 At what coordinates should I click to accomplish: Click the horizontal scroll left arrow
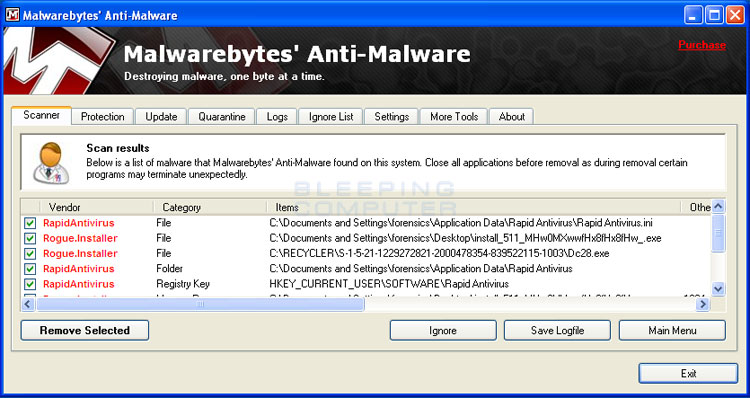28,304
